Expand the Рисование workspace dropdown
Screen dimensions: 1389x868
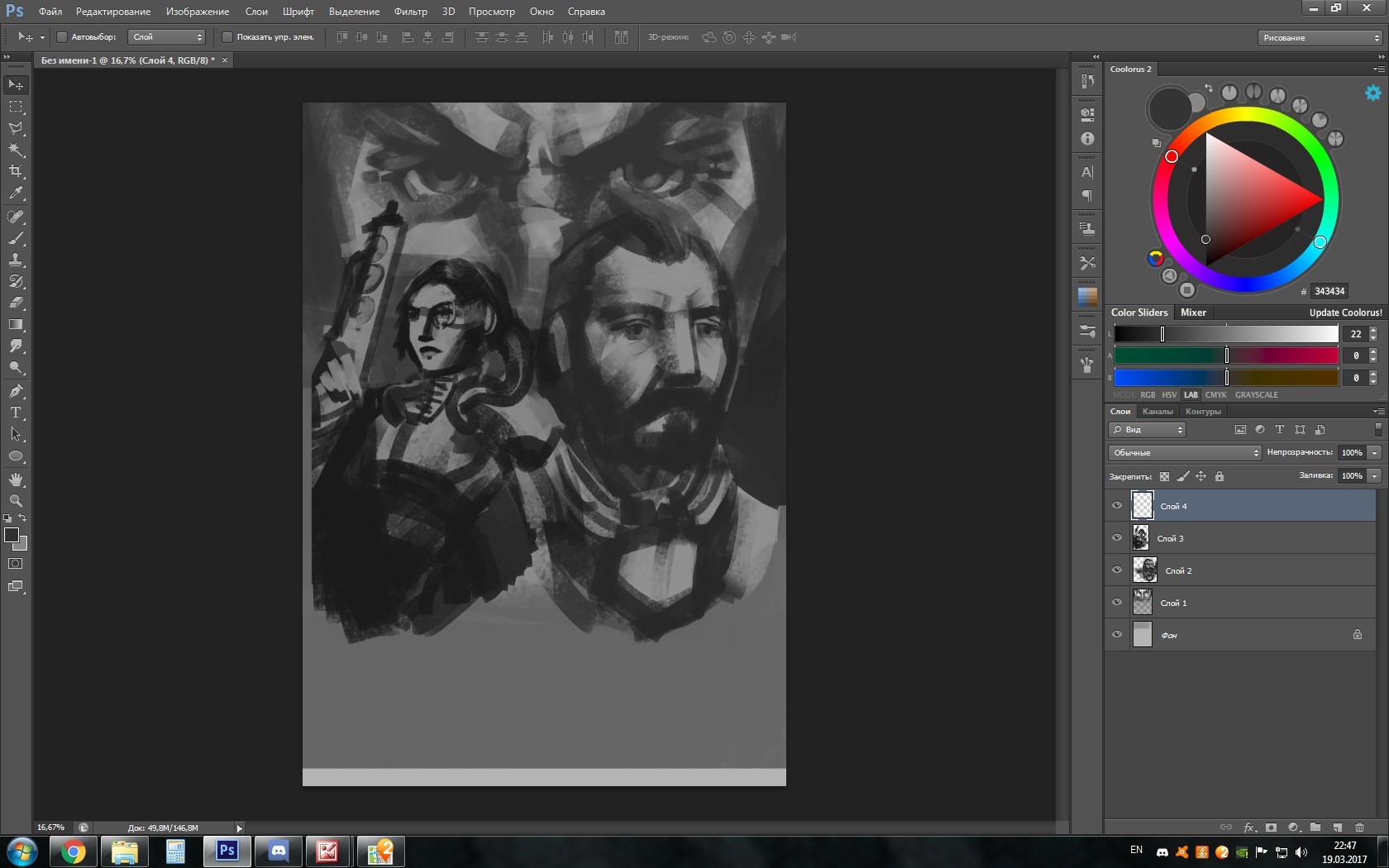click(1320, 38)
